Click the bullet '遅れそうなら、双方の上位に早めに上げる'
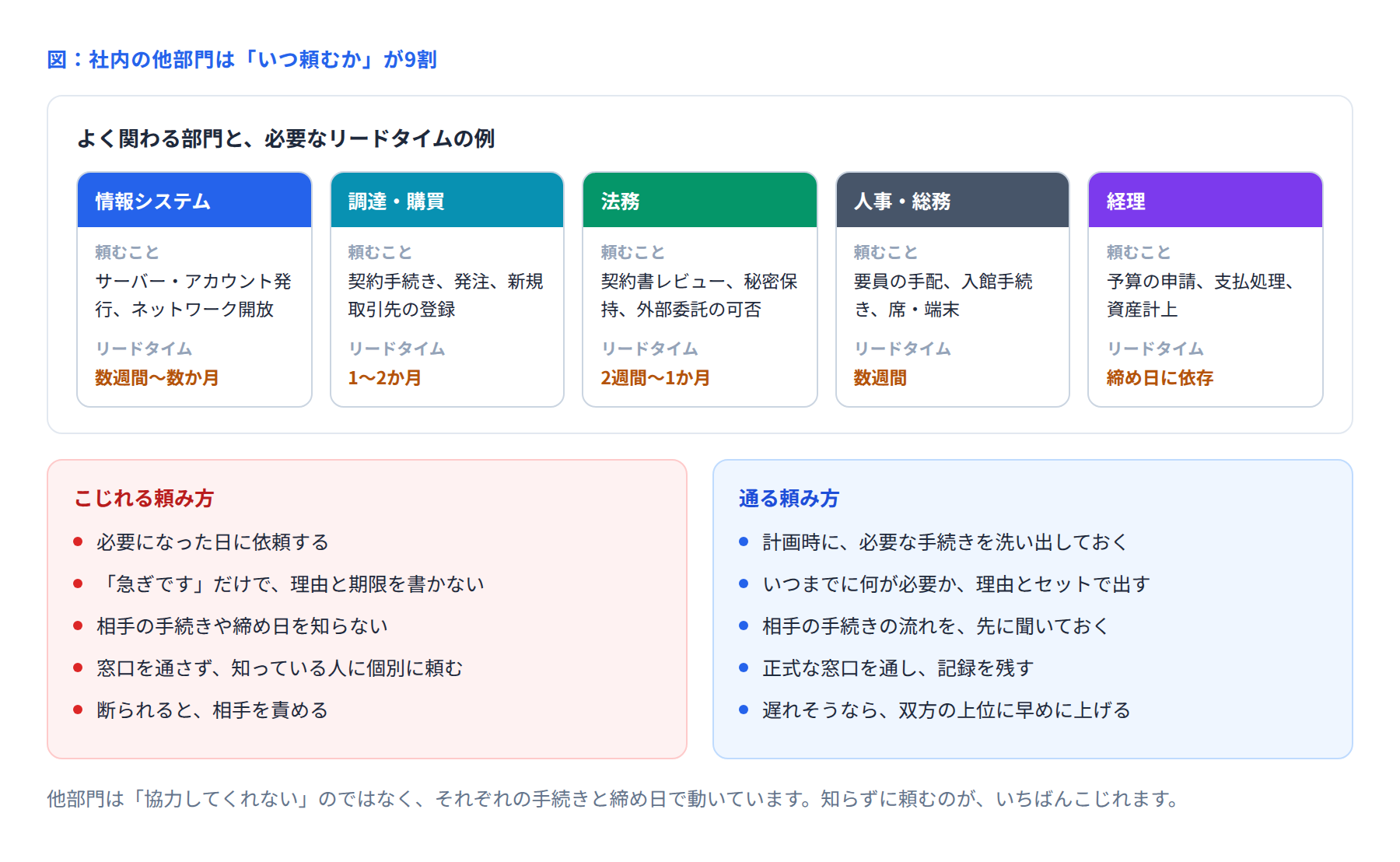1400x862 pixels. (x=947, y=710)
